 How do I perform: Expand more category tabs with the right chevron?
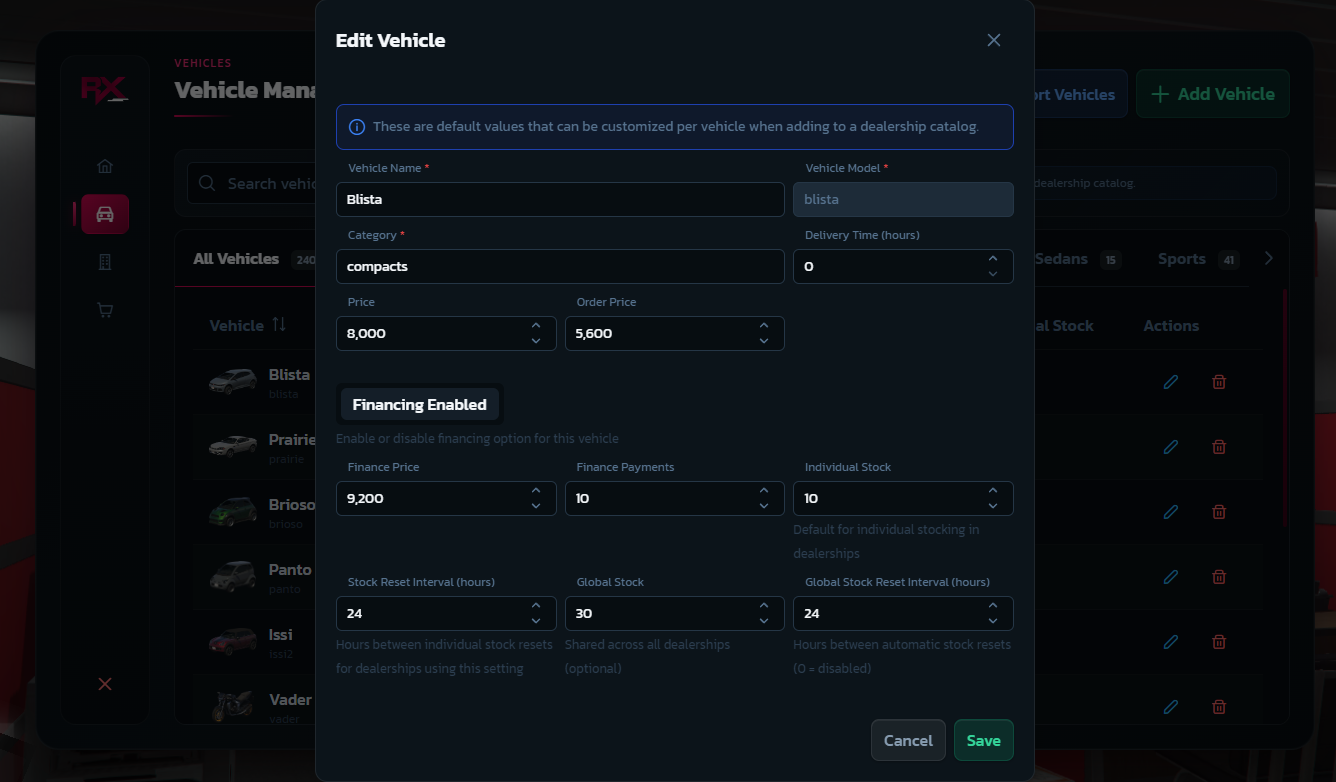coord(1268,257)
